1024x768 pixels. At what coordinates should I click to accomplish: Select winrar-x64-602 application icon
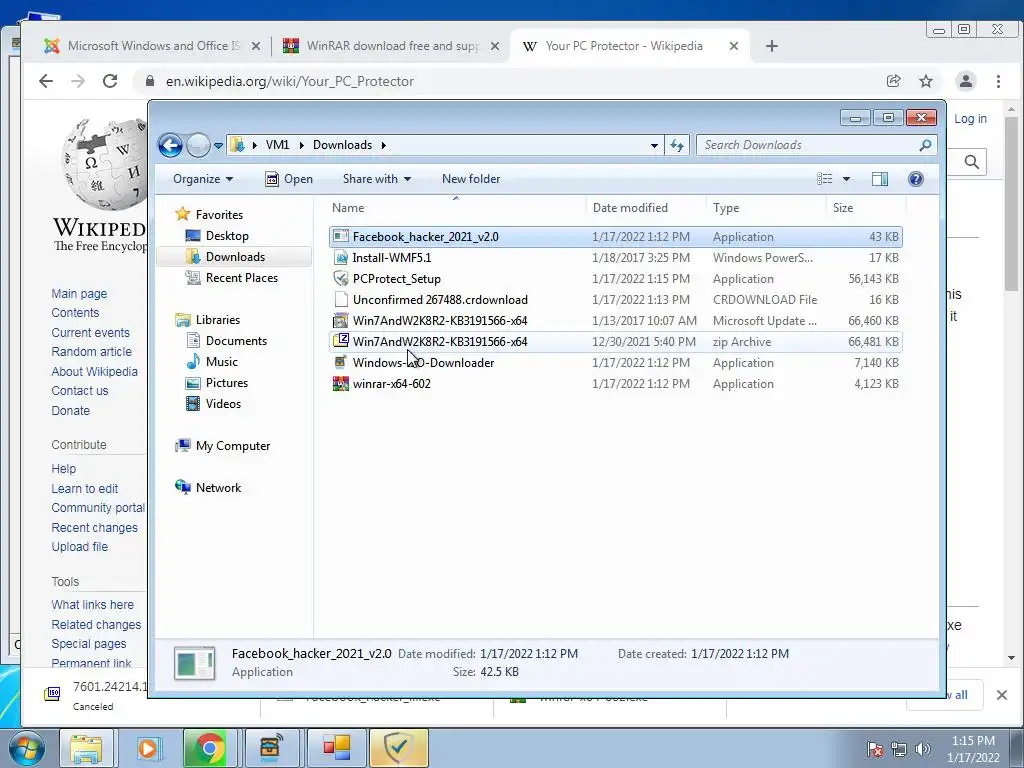pos(340,383)
